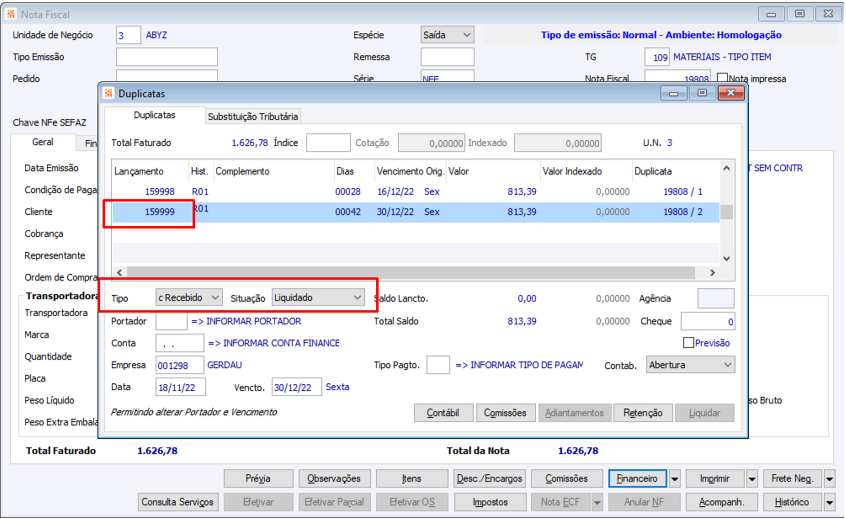This screenshot has height=519, width=846.
Task: Enable the Previsão checkbox
Action: [x=688, y=343]
